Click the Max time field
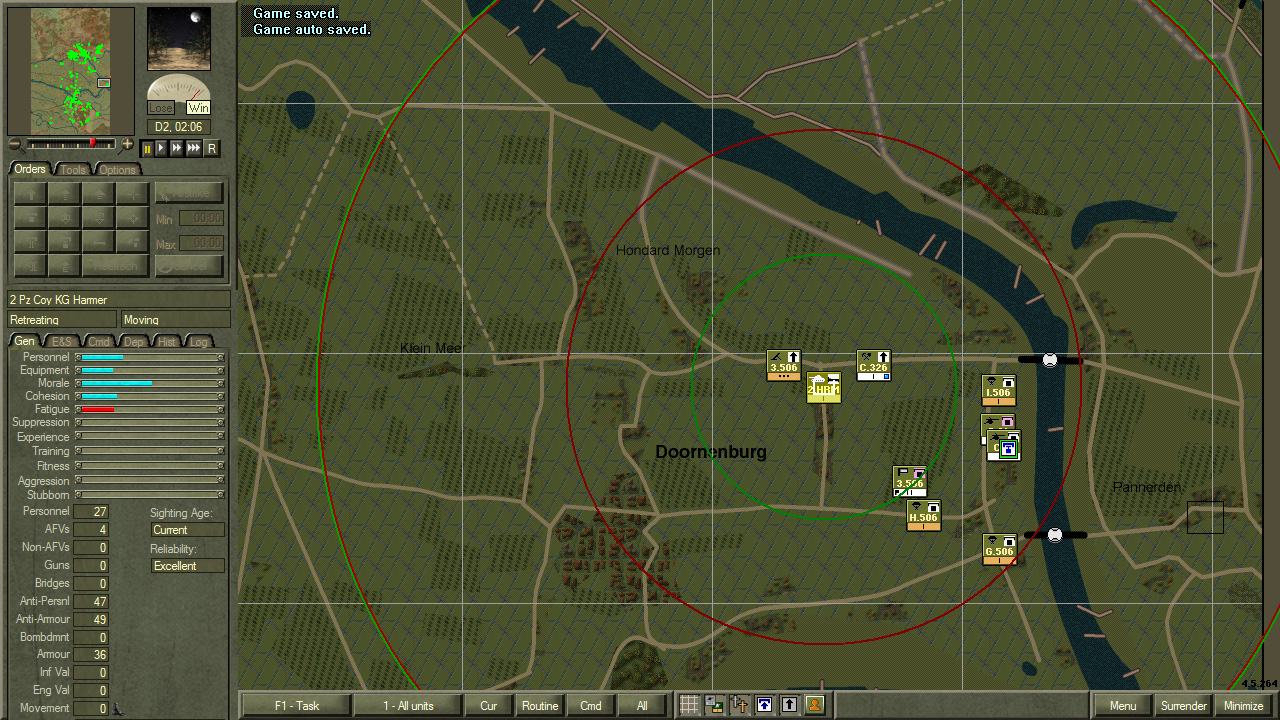 coord(201,243)
